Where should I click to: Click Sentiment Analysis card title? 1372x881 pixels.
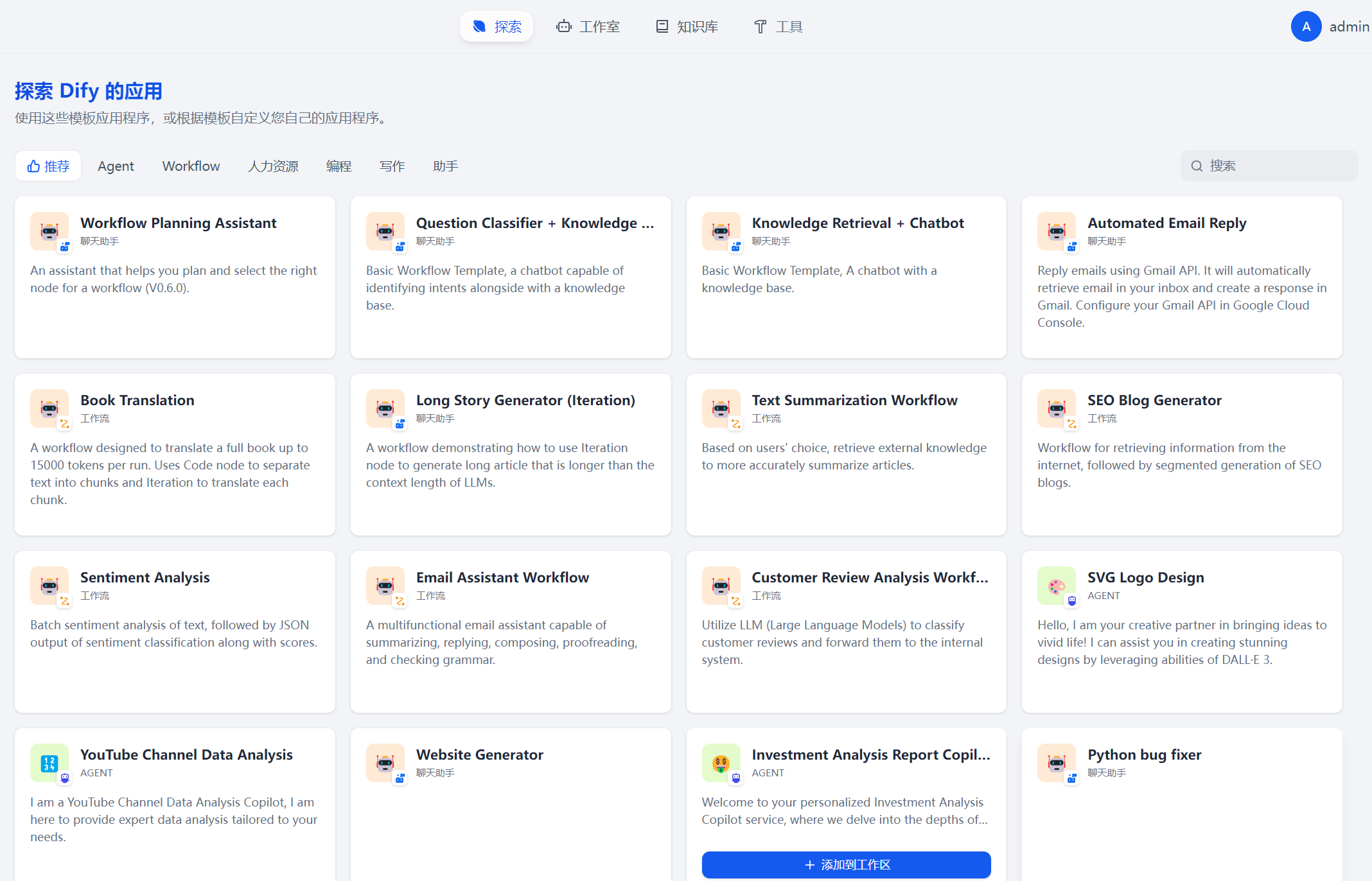pyautogui.click(x=145, y=577)
